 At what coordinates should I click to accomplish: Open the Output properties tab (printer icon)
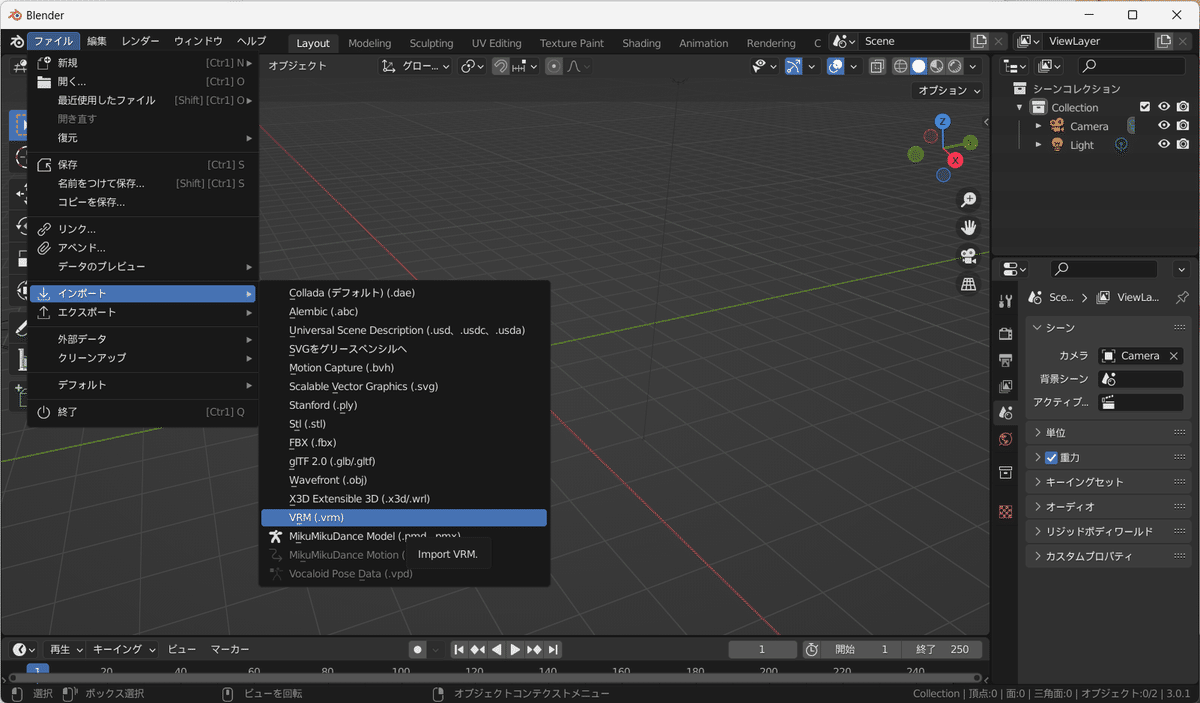point(1006,360)
